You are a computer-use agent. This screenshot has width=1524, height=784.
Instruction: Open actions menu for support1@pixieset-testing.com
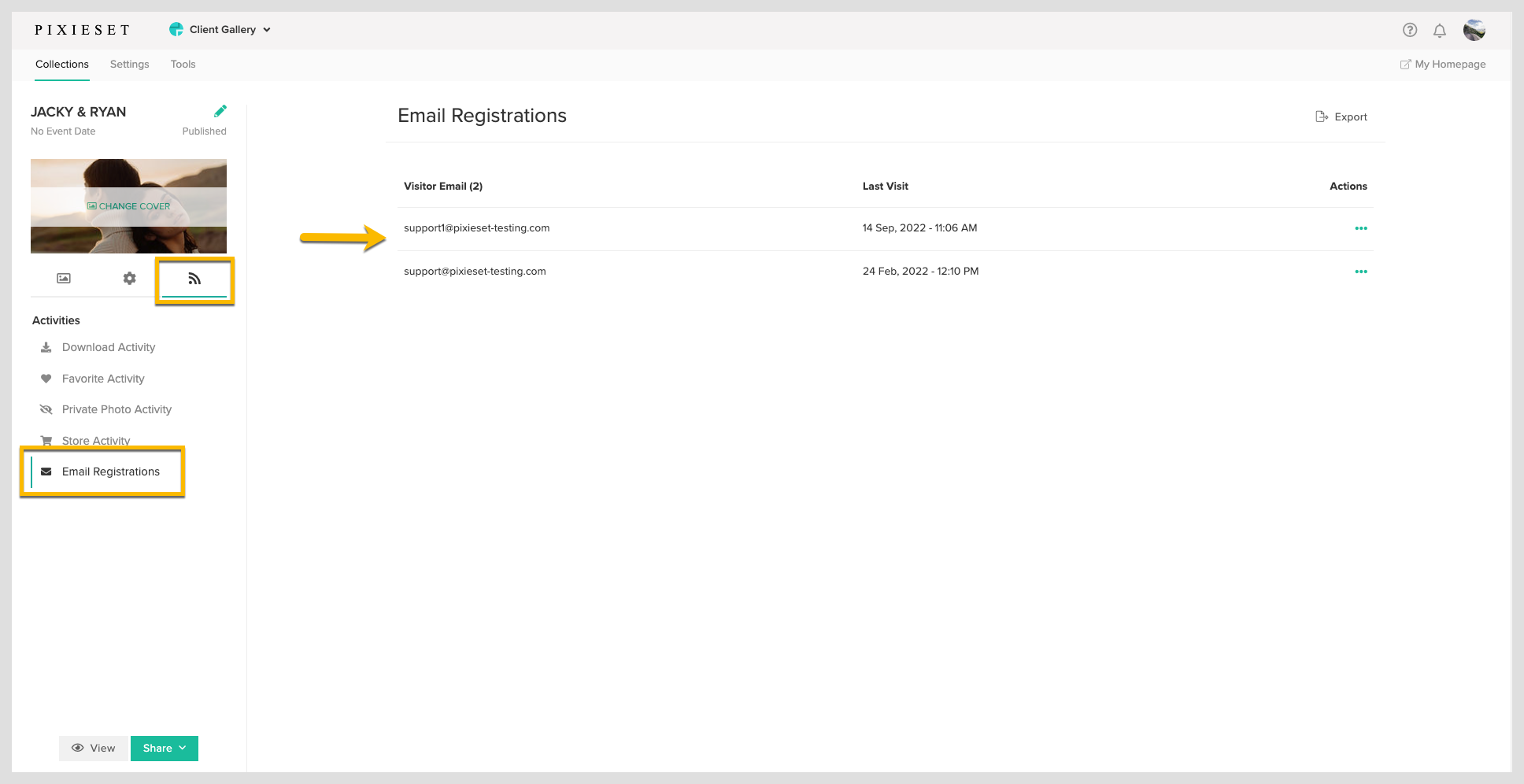pyautogui.click(x=1361, y=228)
